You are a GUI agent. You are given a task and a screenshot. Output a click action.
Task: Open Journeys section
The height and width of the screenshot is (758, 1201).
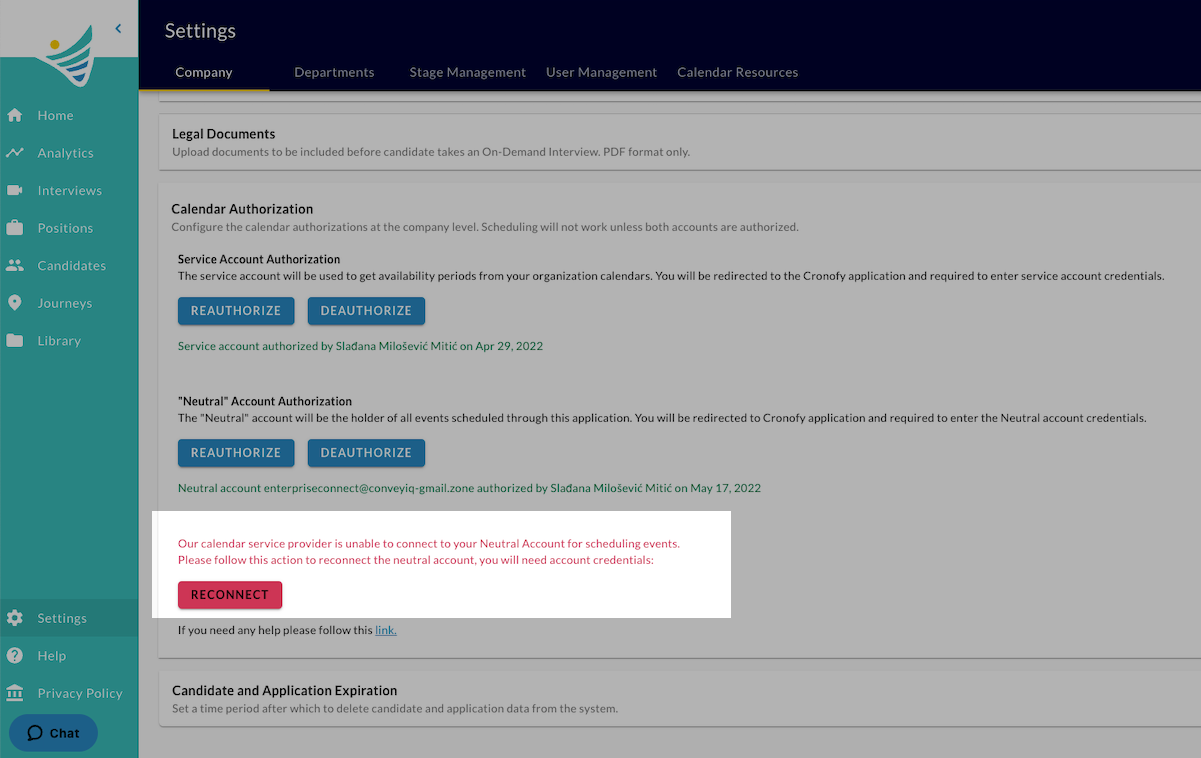point(65,303)
